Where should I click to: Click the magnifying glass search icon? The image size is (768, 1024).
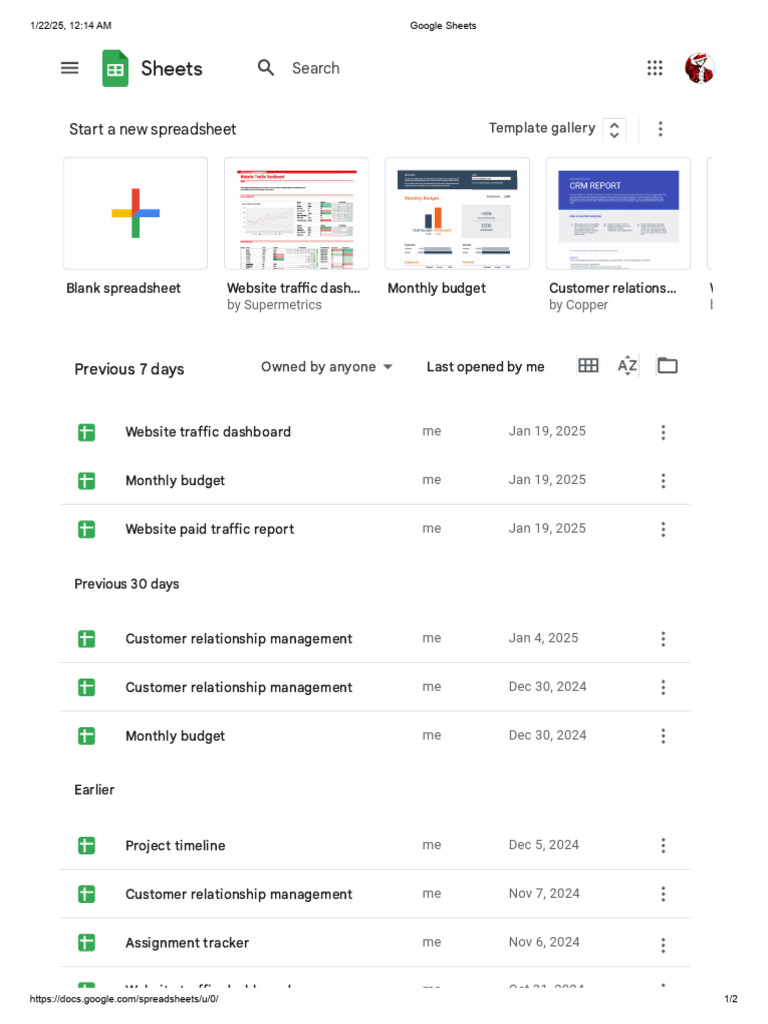(x=265, y=67)
